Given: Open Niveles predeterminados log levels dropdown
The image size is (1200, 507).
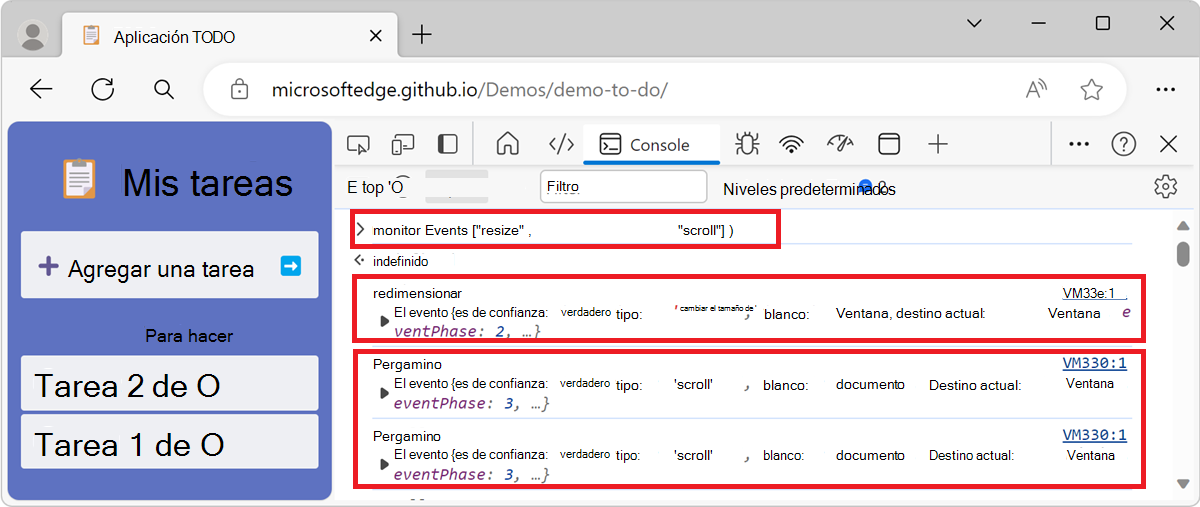Looking at the screenshot, I should (x=808, y=189).
